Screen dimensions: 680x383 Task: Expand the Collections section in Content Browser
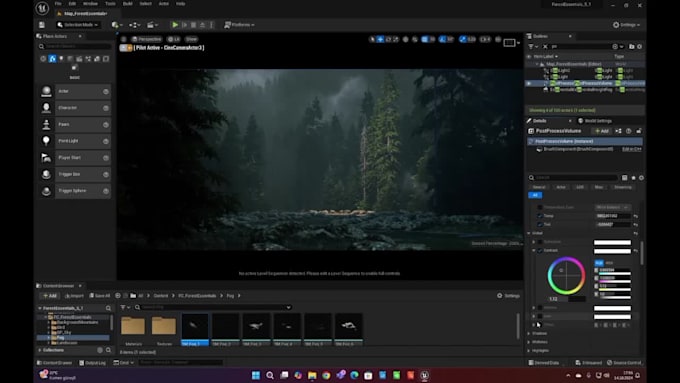[40, 350]
